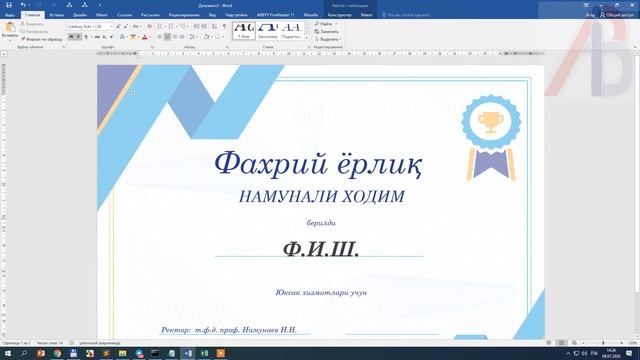This screenshot has height=360, width=640.
Task: Open Chrome from the taskbar
Action: 57,353
